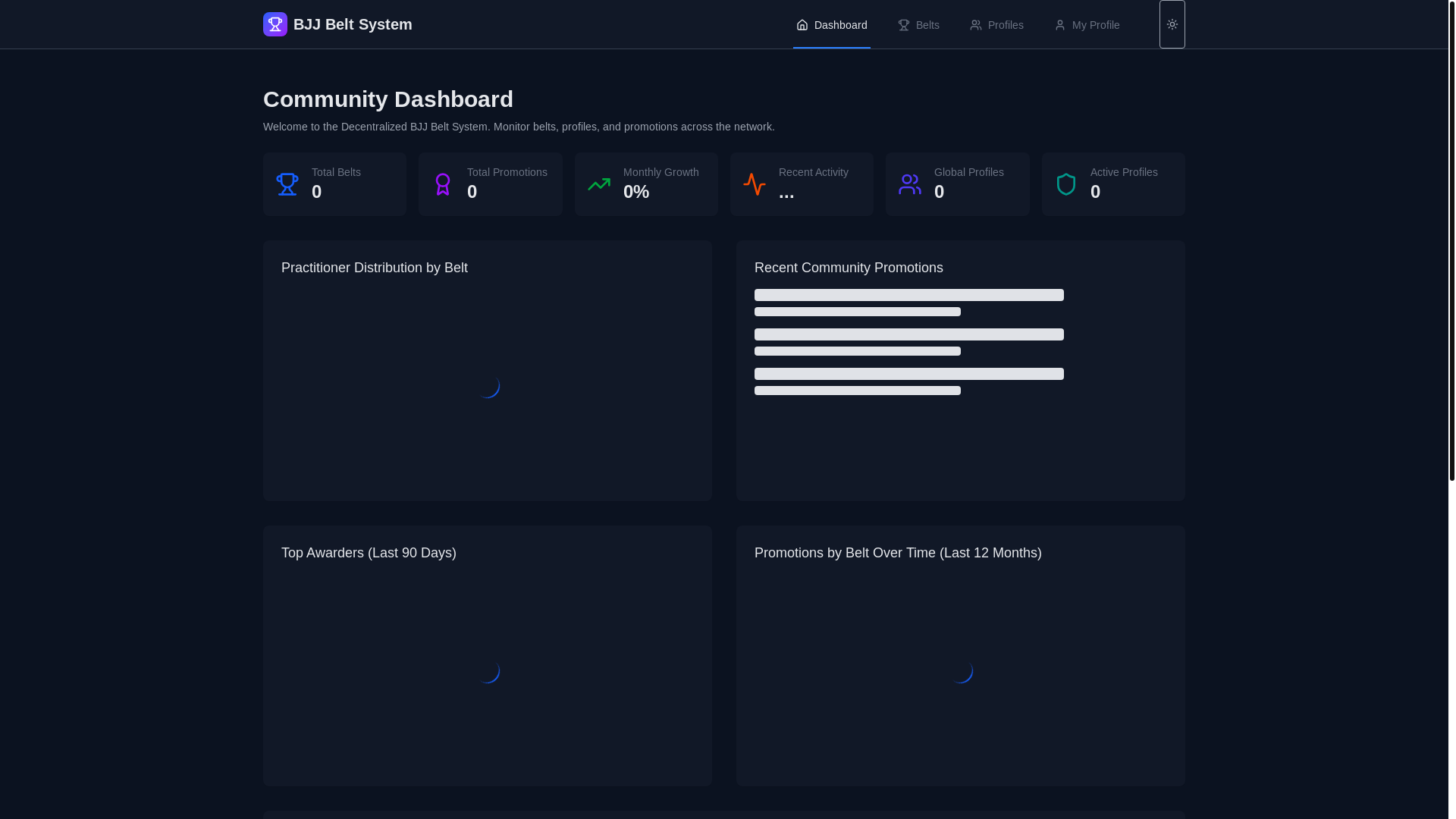Screen dimensions: 1456x819
Task: Open the Dashboard tab
Action: 831,25
